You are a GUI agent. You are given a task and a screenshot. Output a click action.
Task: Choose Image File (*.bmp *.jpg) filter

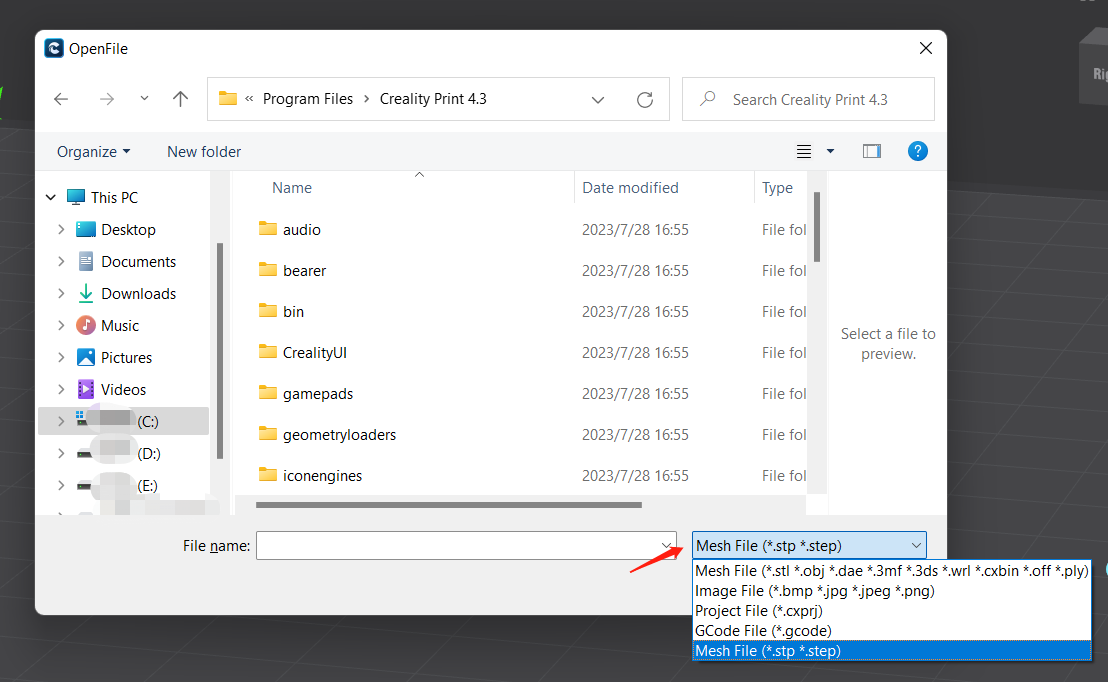coord(892,591)
